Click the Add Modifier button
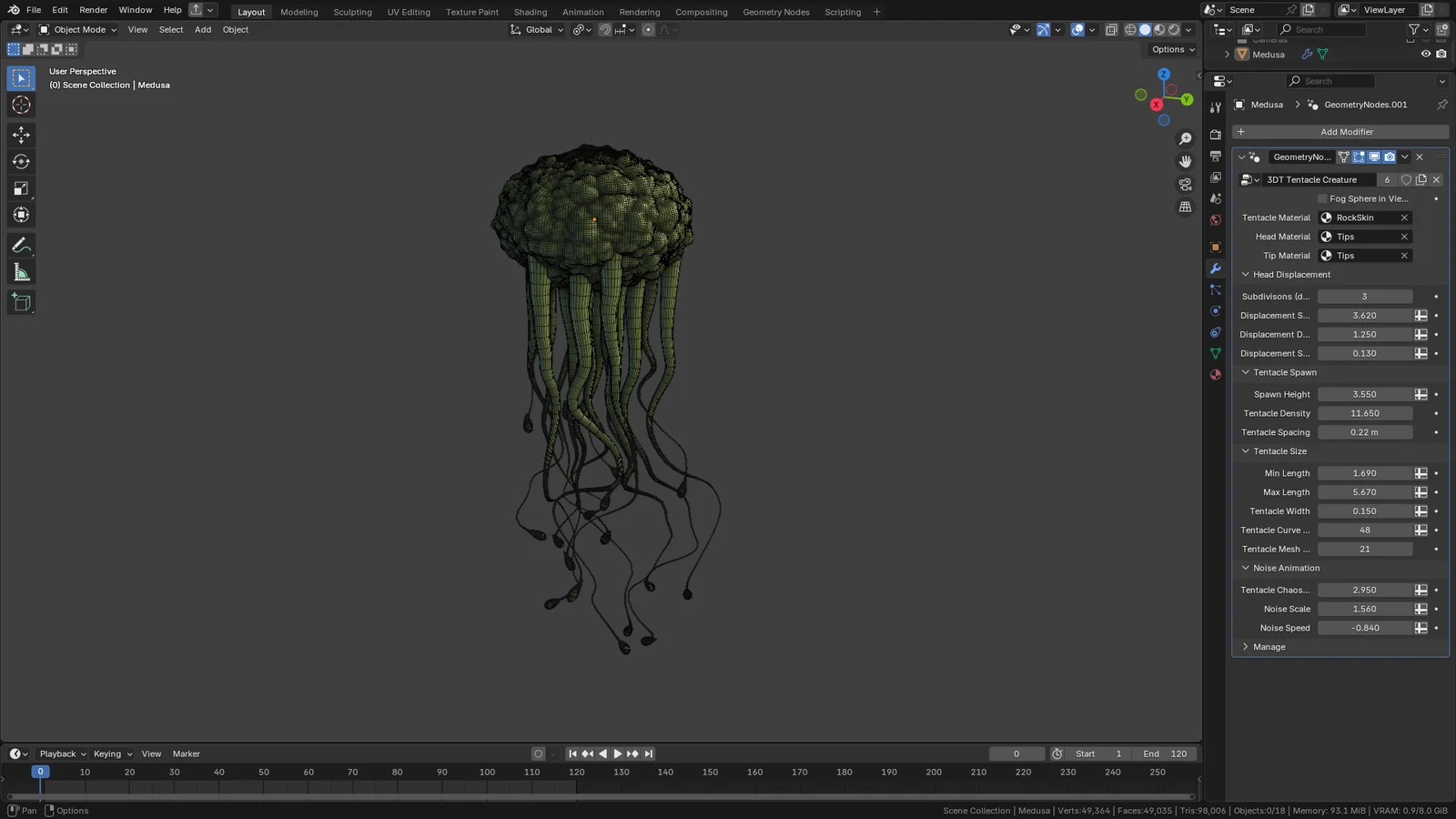Viewport: 1456px width, 819px height. (x=1347, y=132)
